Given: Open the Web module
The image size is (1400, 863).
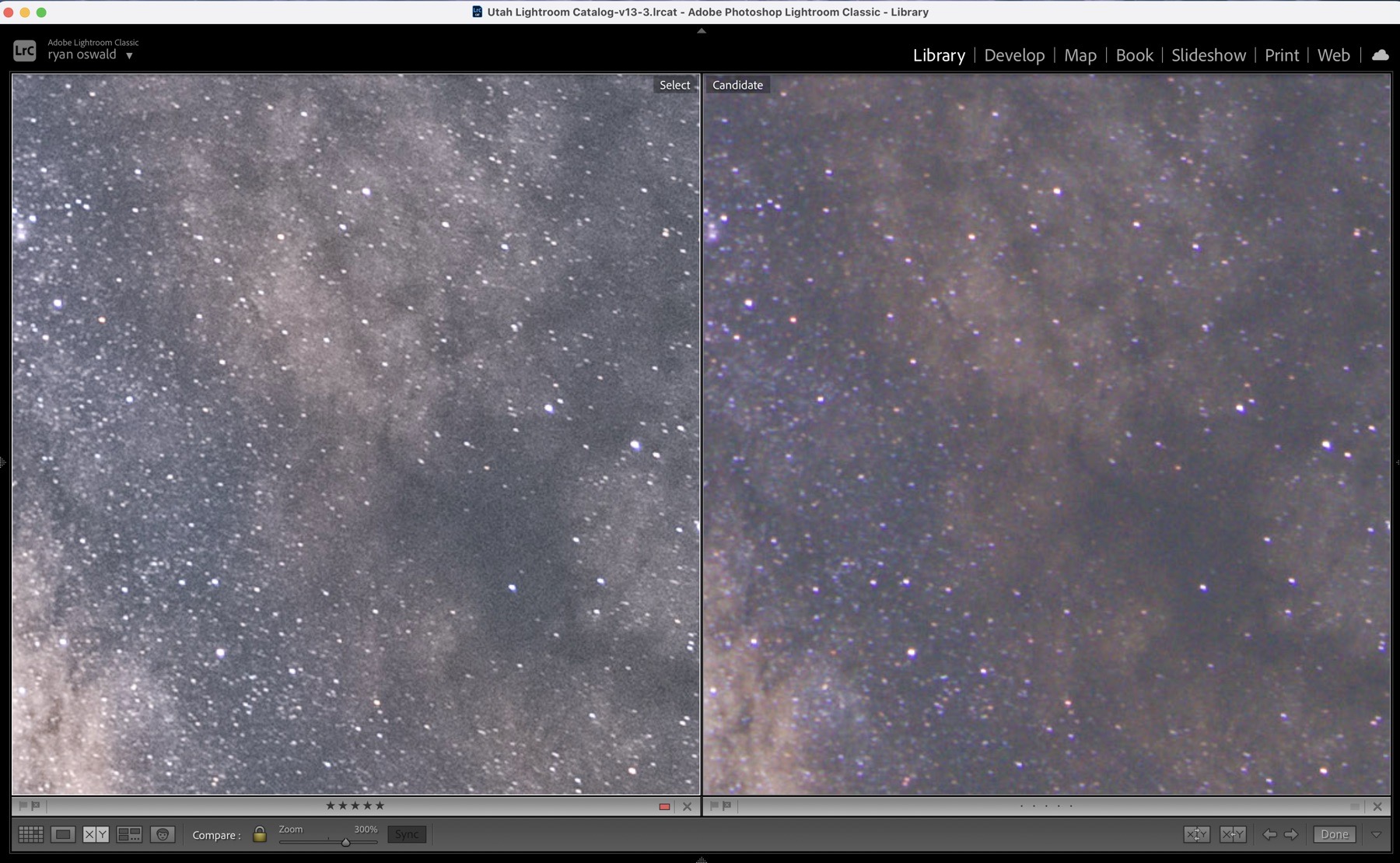Looking at the screenshot, I should pos(1334,55).
